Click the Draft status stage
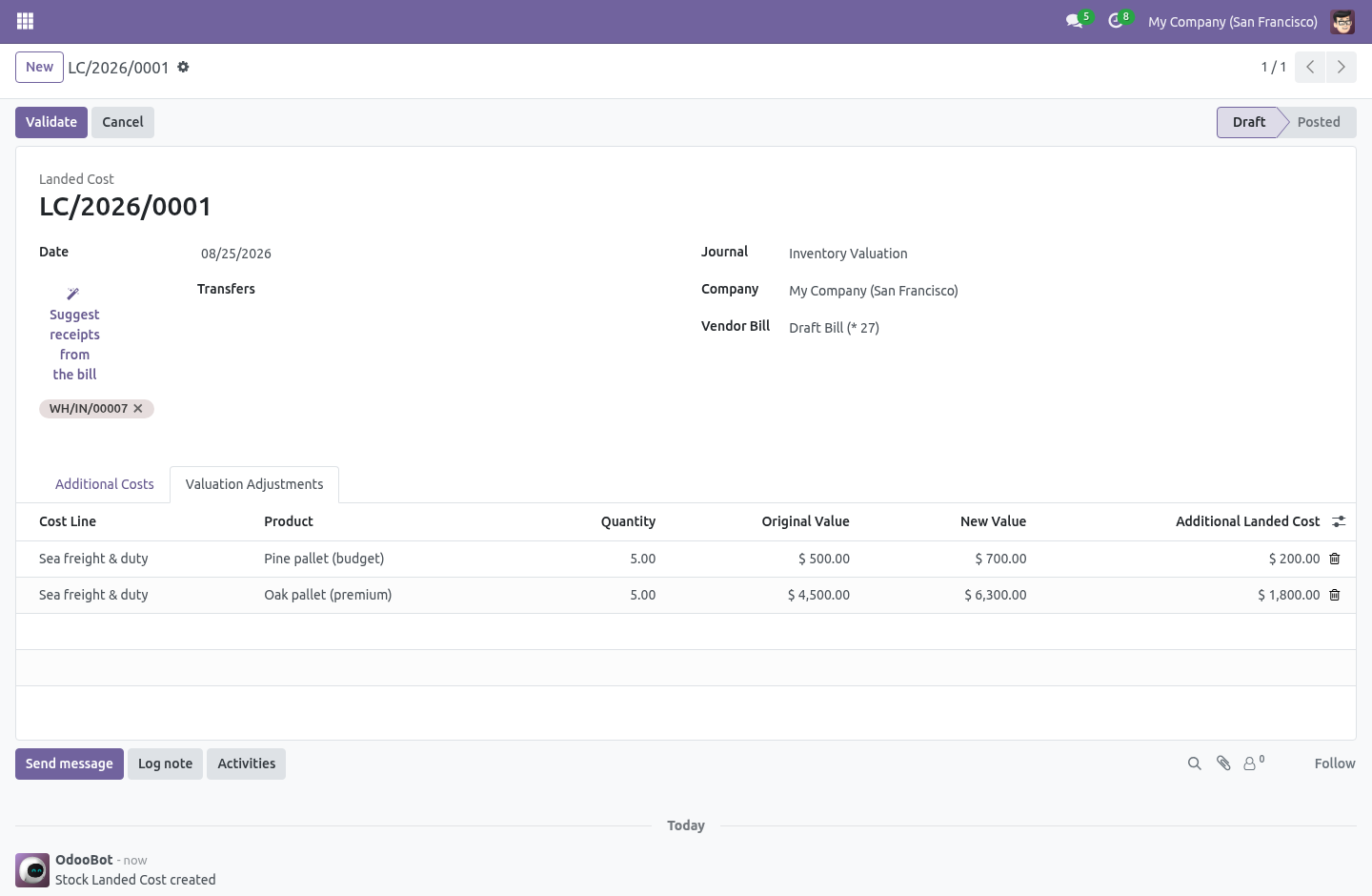The width and height of the screenshot is (1372, 896). click(1249, 122)
